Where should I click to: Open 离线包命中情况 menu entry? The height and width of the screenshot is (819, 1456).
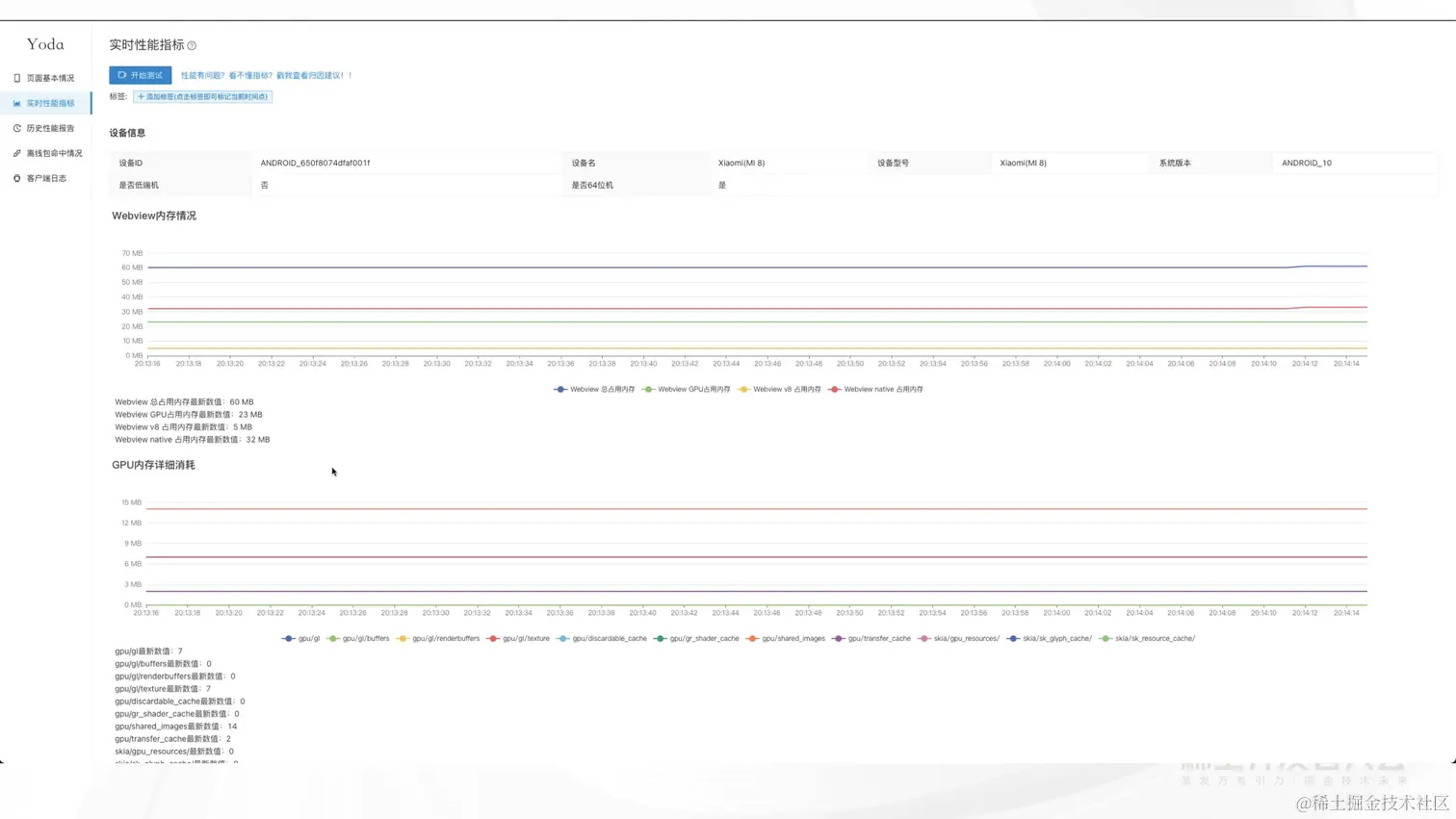[45, 153]
